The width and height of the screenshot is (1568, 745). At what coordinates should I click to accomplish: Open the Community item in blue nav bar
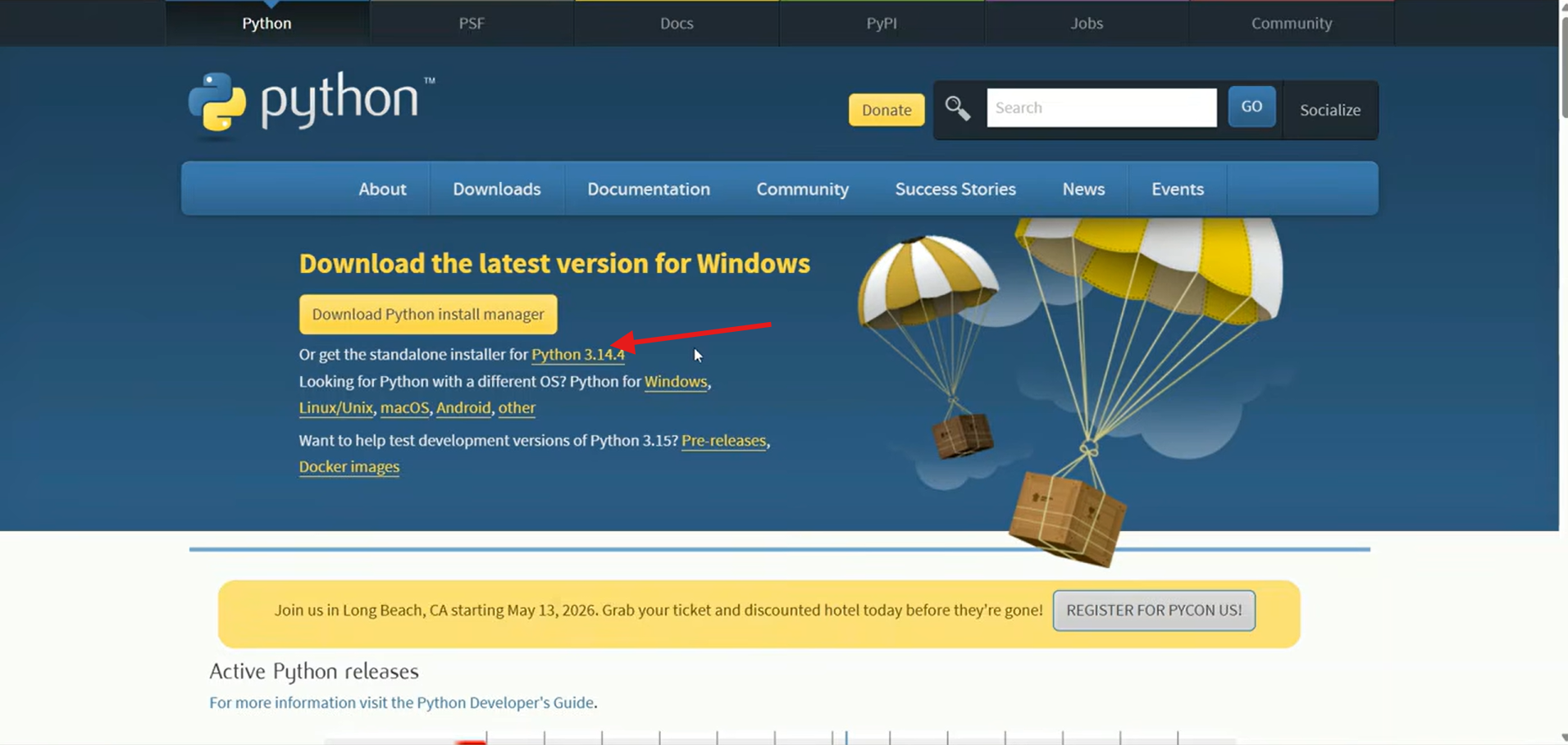click(802, 189)
